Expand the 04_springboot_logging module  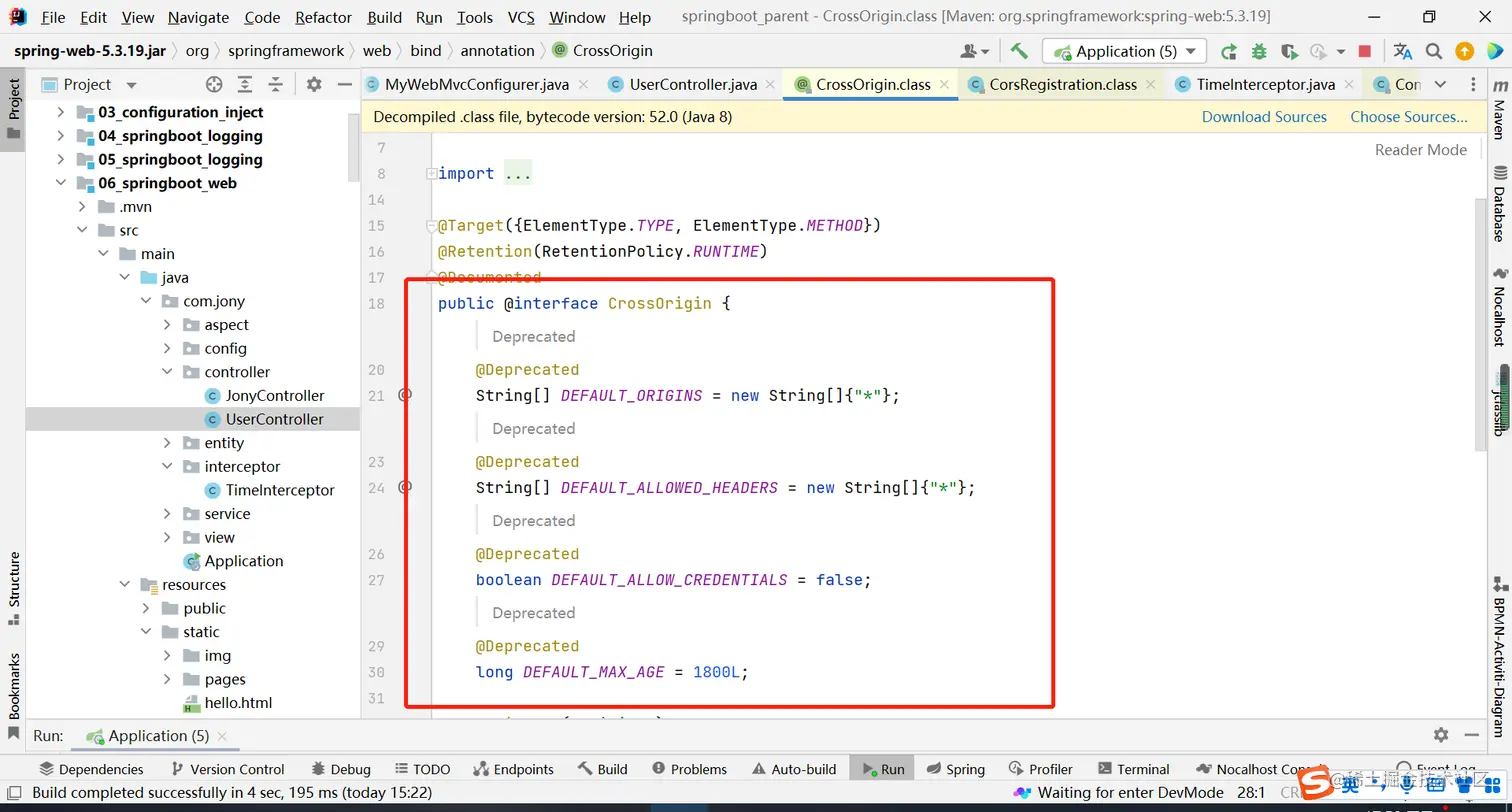[61, 136]
